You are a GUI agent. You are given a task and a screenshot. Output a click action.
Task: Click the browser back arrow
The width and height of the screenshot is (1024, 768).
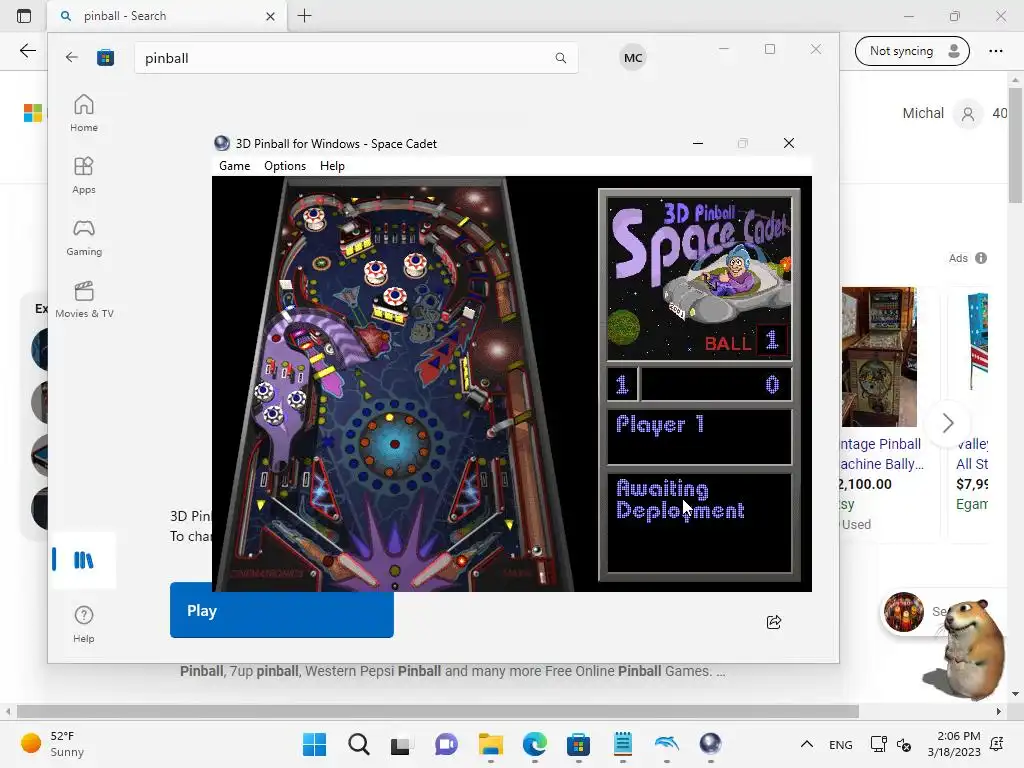pyautogui.click(x=27, y=51)
